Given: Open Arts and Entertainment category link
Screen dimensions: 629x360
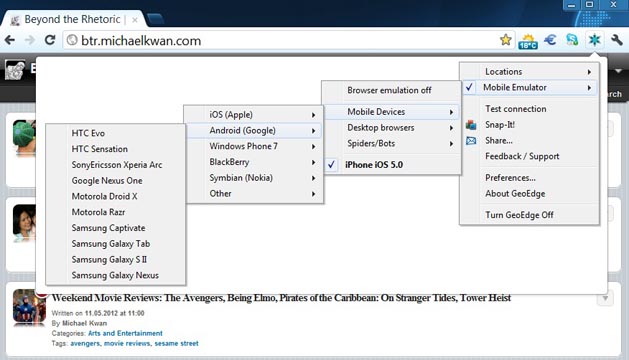Looking at the screenshot, I should [125, 333].
